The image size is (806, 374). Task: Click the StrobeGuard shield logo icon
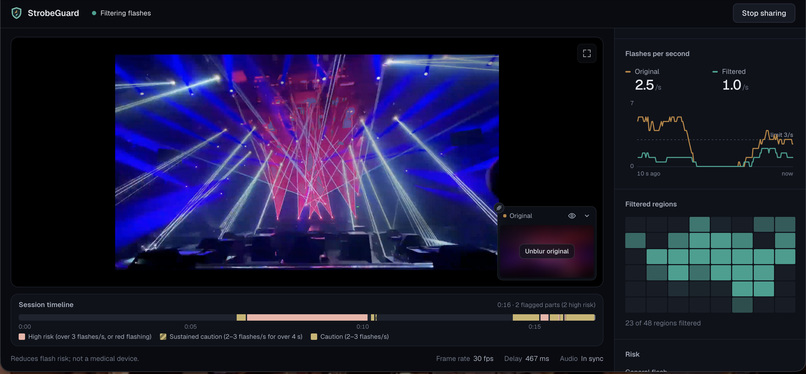coord(16,13)
